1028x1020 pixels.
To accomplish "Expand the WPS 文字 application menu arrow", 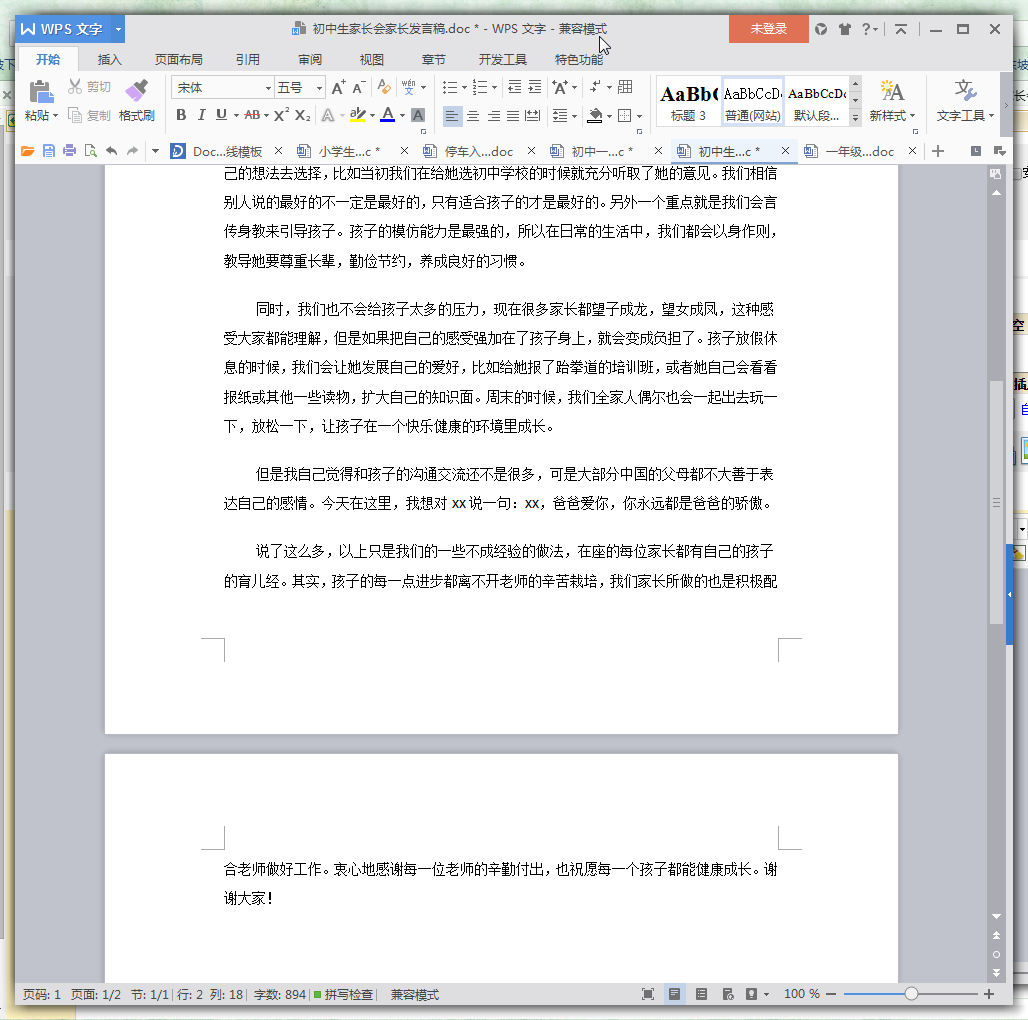I will coord(118,29).
